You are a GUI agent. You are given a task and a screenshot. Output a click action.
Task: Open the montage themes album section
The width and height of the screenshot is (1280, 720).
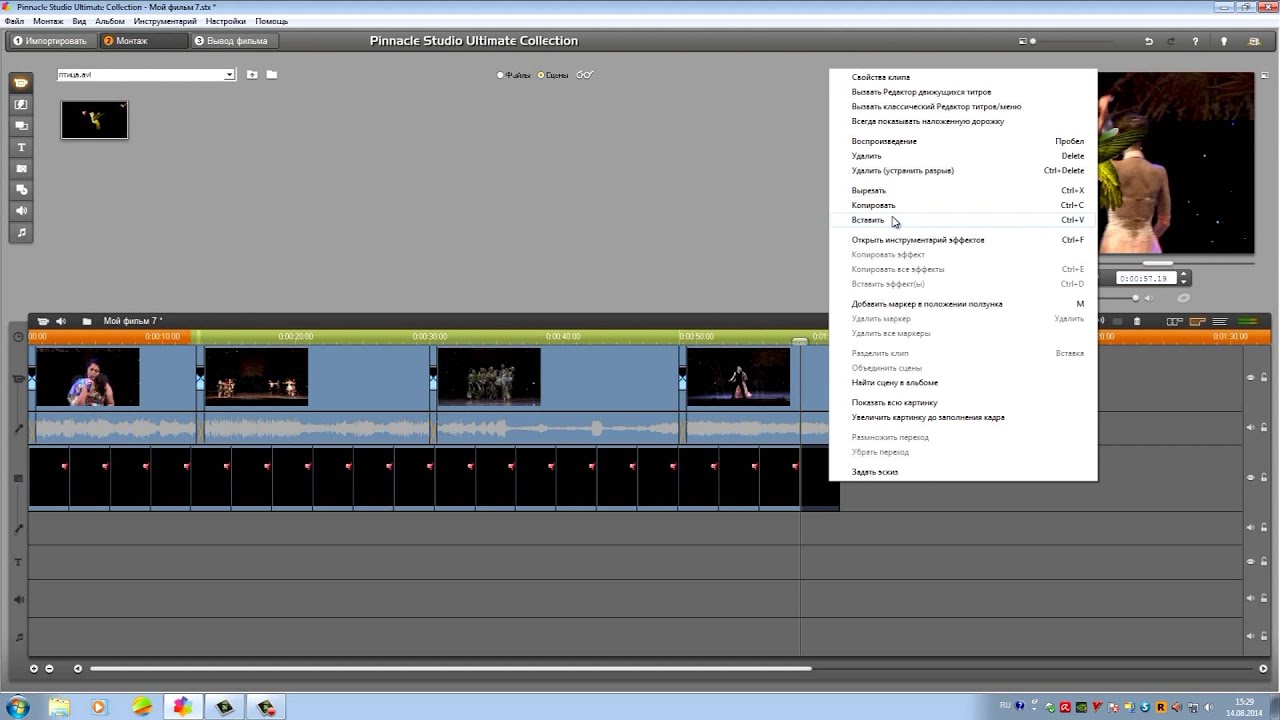click(x=21, y=126)
